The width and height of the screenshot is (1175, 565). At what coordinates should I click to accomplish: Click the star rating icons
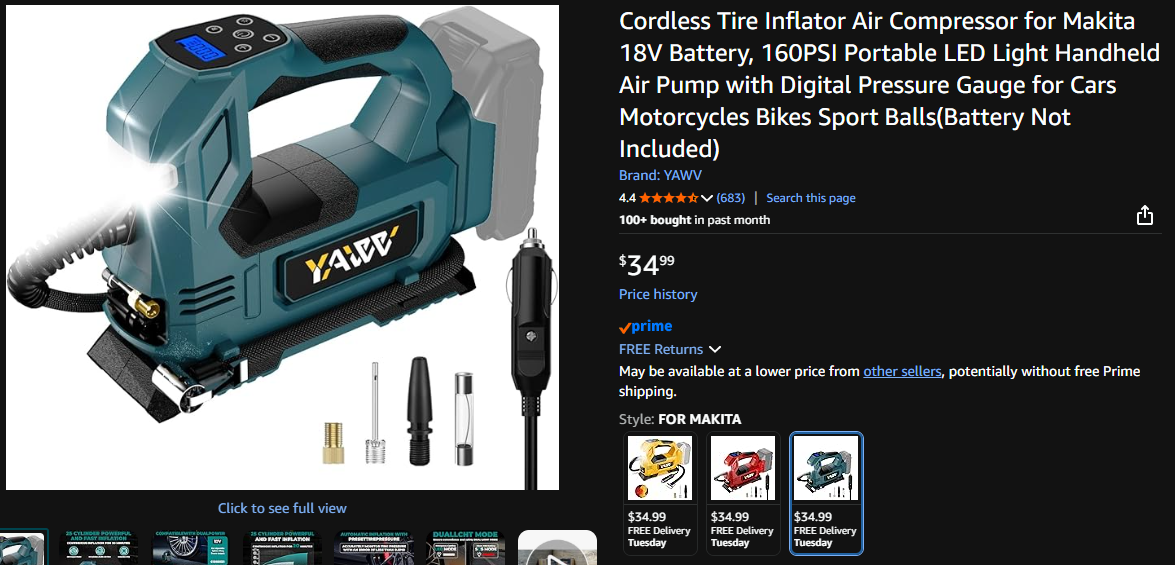(668, 198)
